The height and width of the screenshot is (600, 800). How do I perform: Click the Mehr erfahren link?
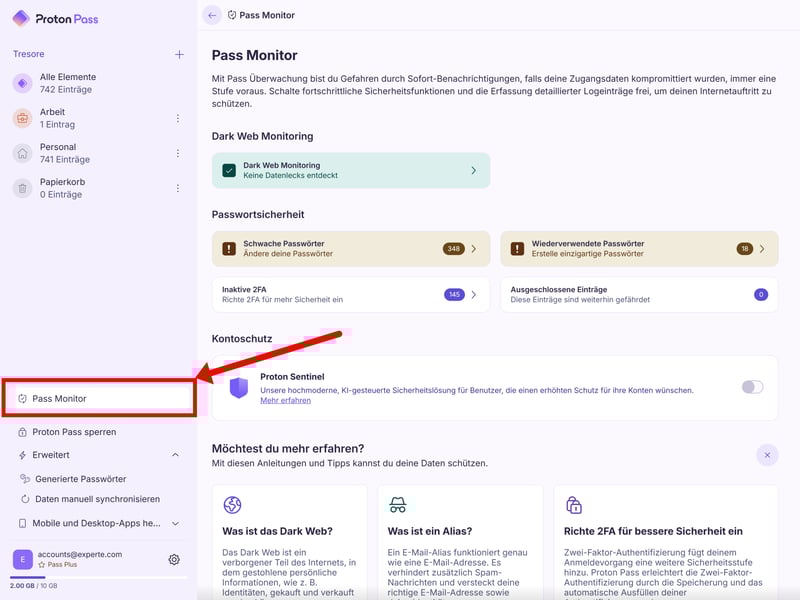click(x=285, y=401)
